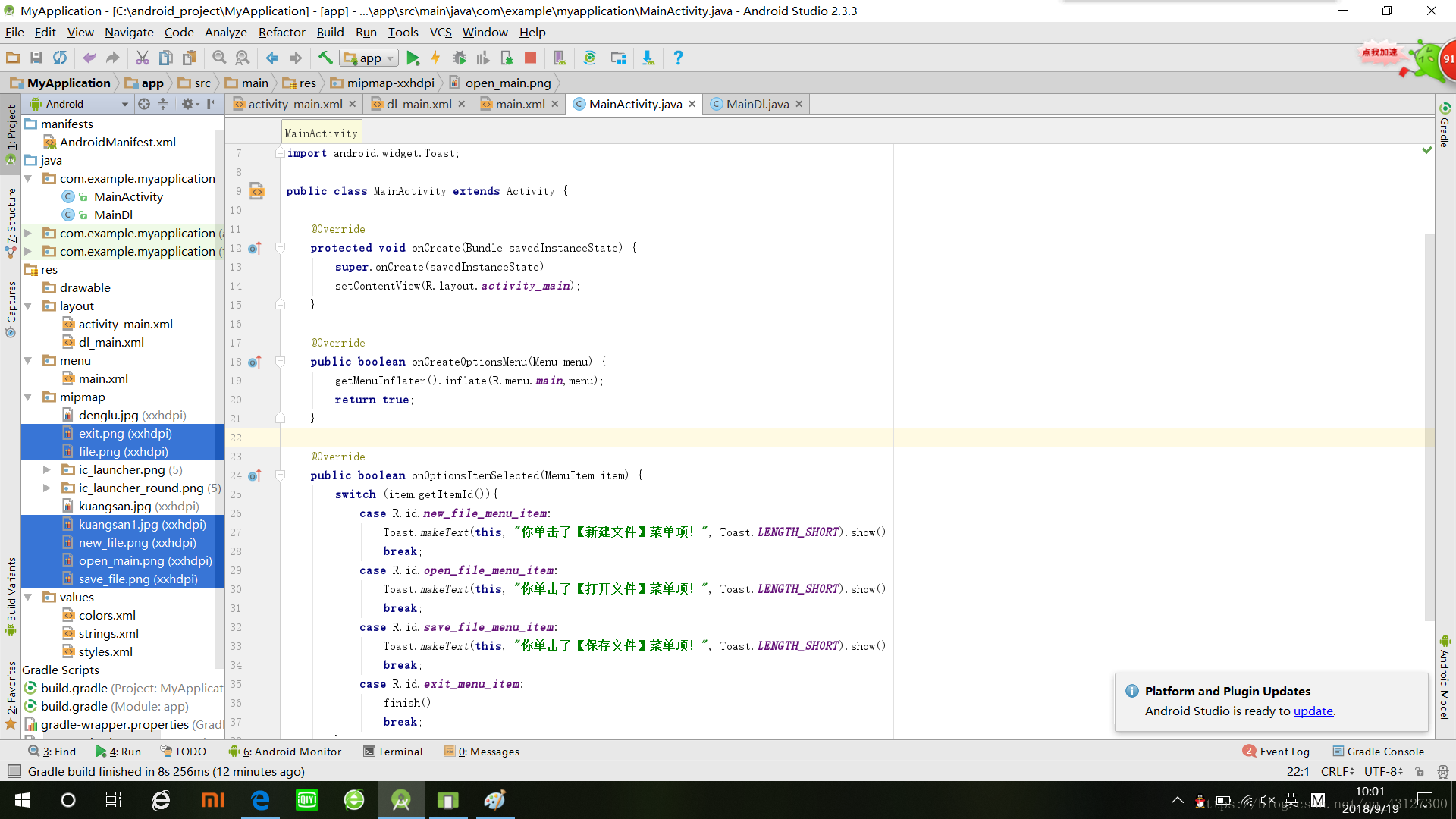Switch to the MainDl.java tab

[x=758, y=104]
